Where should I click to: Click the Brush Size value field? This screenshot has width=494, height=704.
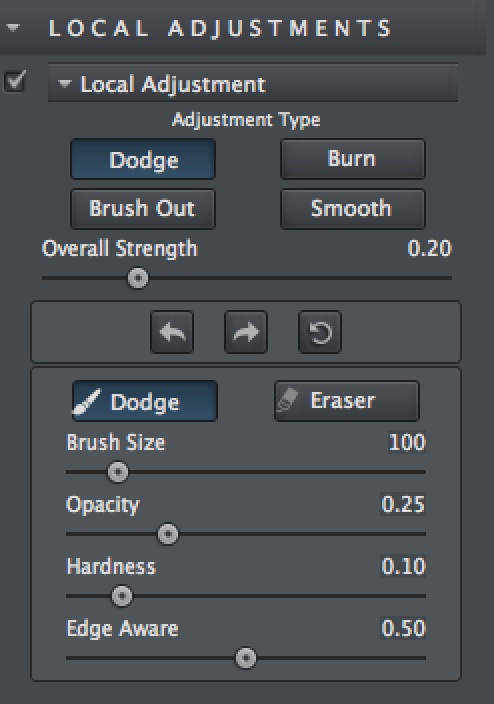pos(407,442)
